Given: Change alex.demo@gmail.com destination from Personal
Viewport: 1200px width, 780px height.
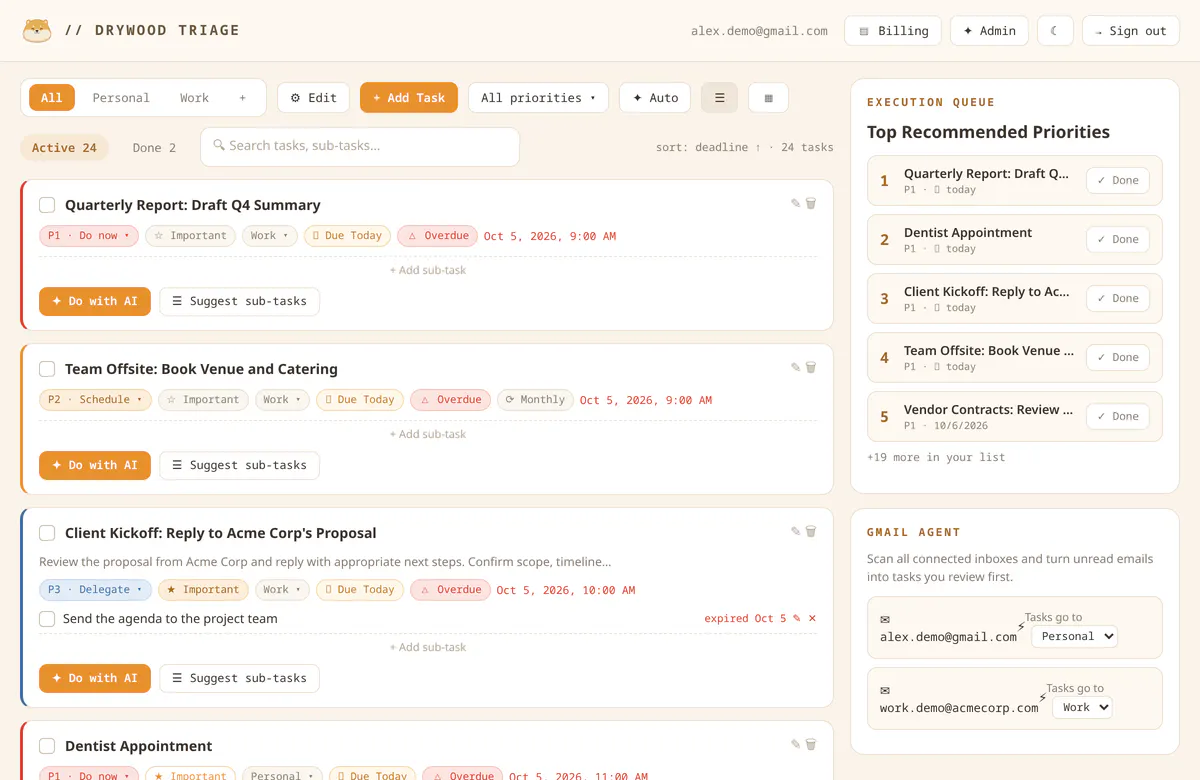Looking at the screenshot, I should point(1074,636).
